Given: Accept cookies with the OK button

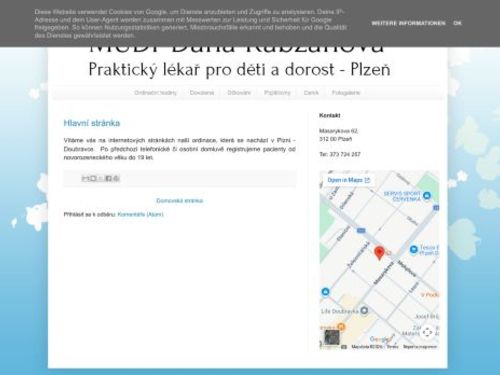Looking at the screenshot, I should tap(457, 23).
